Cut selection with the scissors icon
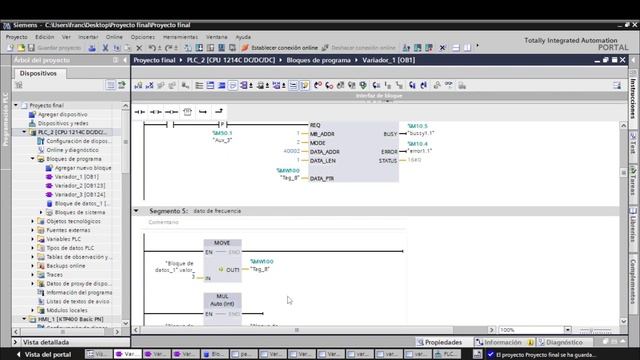The height and width of the screenshot is (360, 640). tap(105, 48)
